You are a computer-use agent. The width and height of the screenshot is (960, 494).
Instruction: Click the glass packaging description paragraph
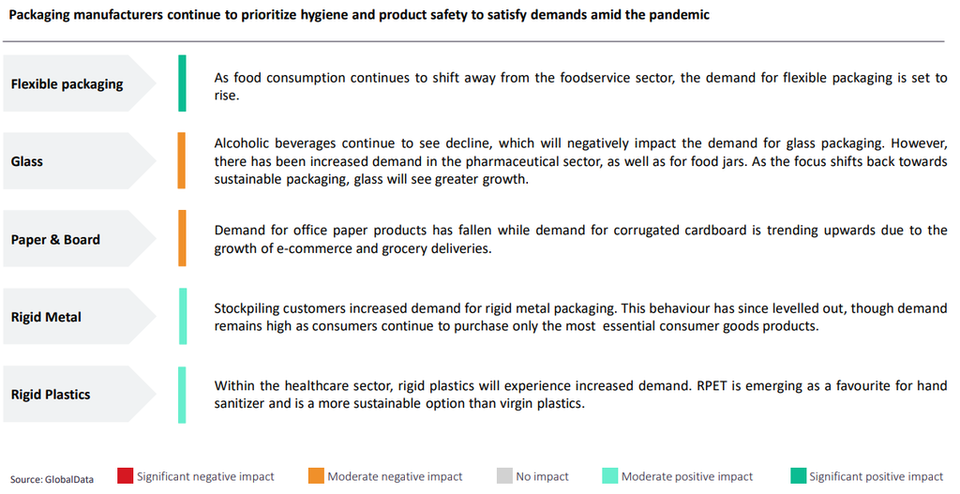click(580, 161)
